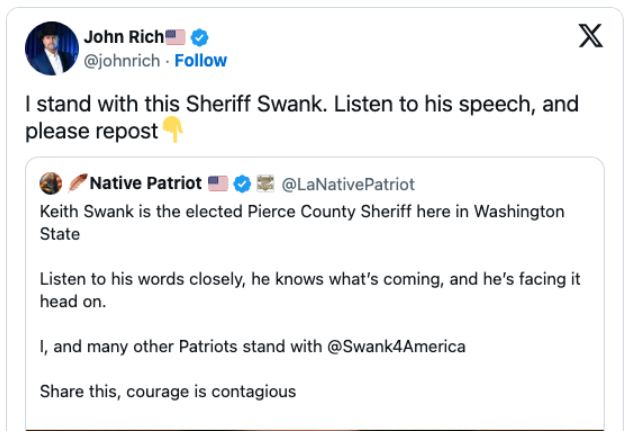
Task: Click John Rich's profile avatar
Action: [x=51, y=48]
